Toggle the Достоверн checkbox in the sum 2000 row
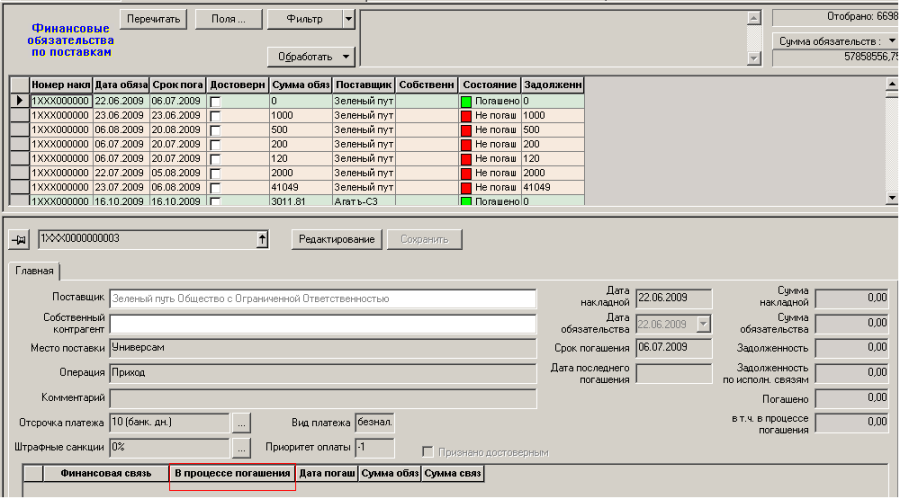Screen dimensions: 900x499 point(215,173)
